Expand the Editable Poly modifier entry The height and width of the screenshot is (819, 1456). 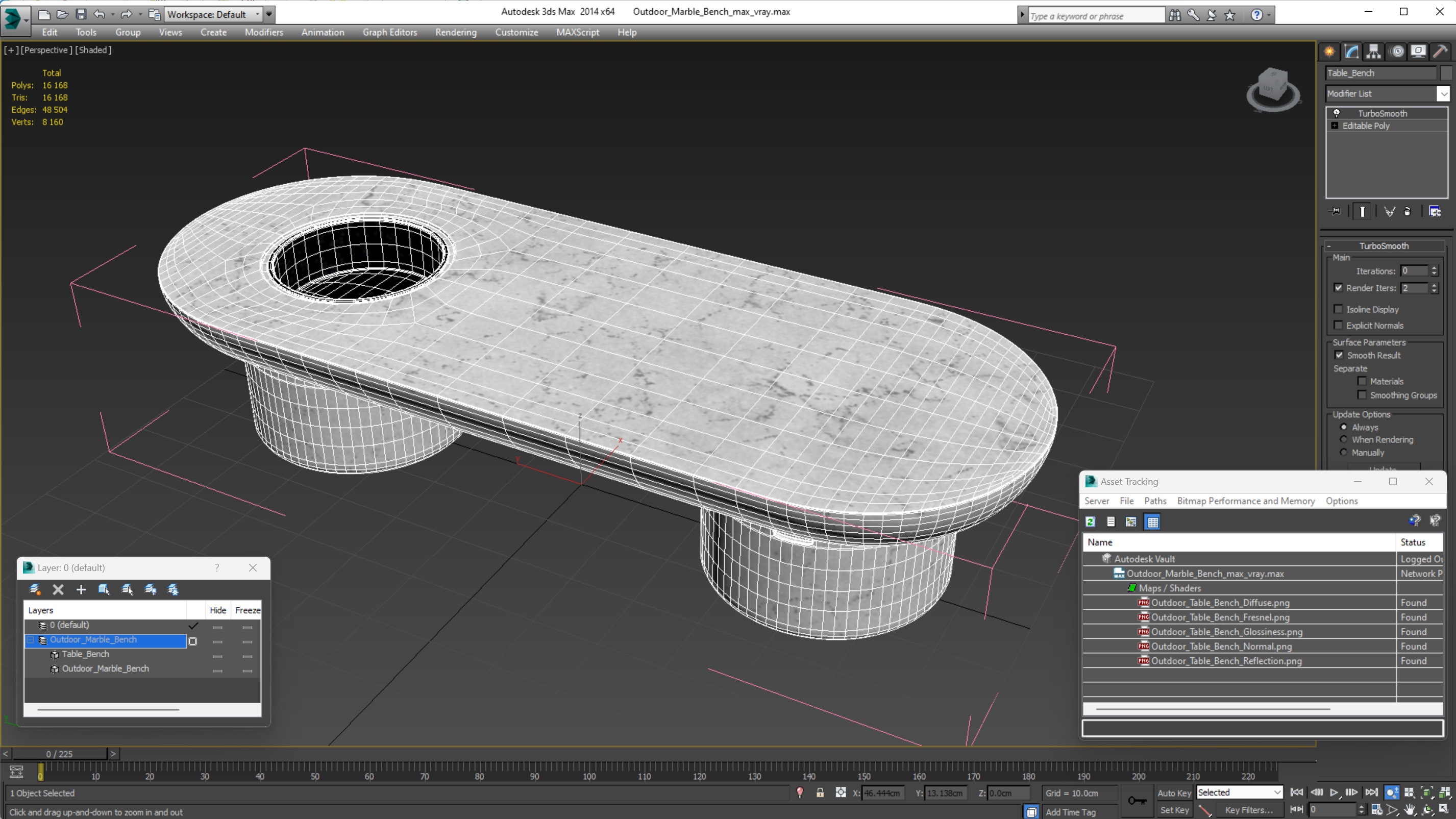tap(1335, 126)
